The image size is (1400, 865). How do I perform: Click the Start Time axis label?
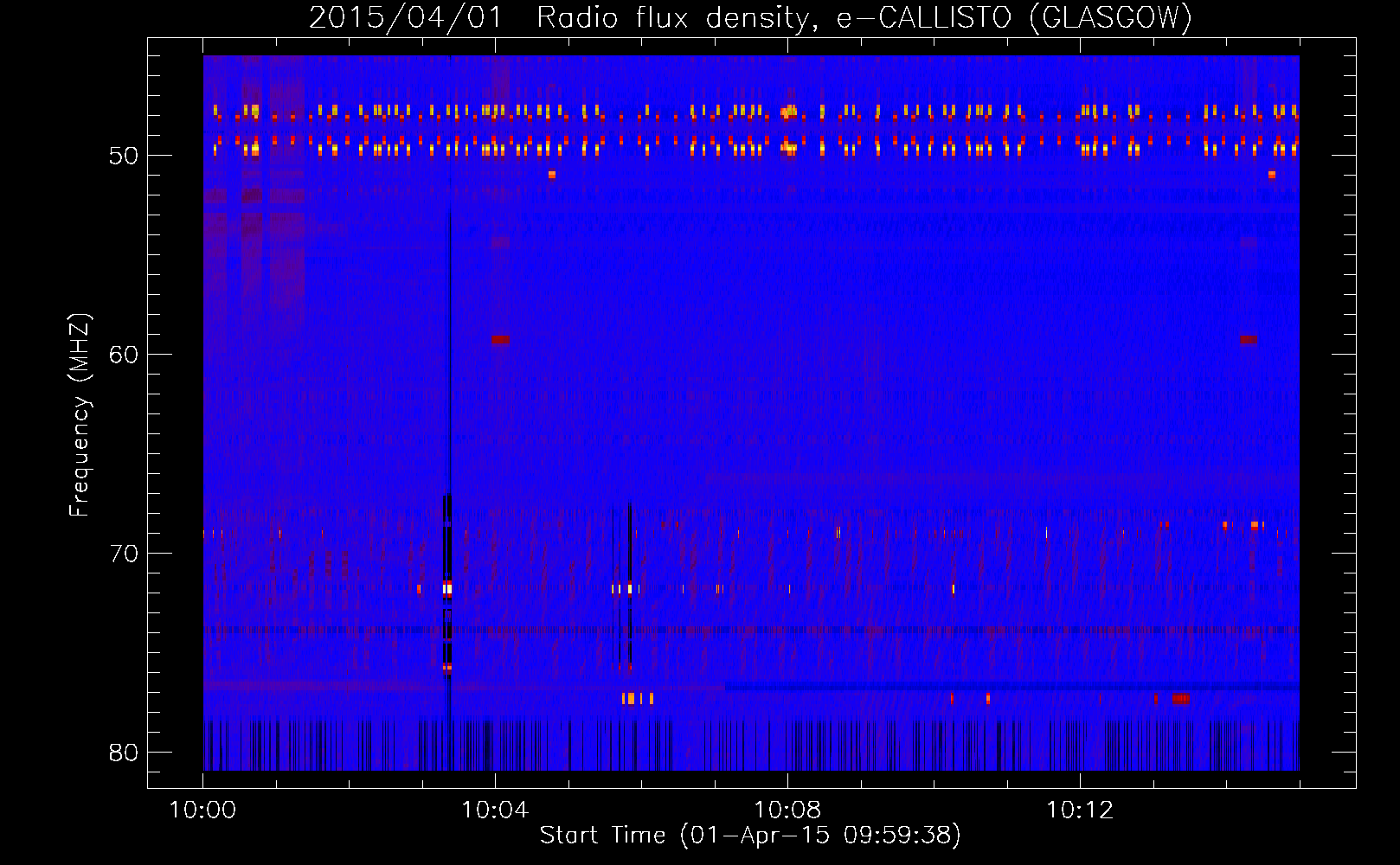pyautogui.click(x=750, y=836)
